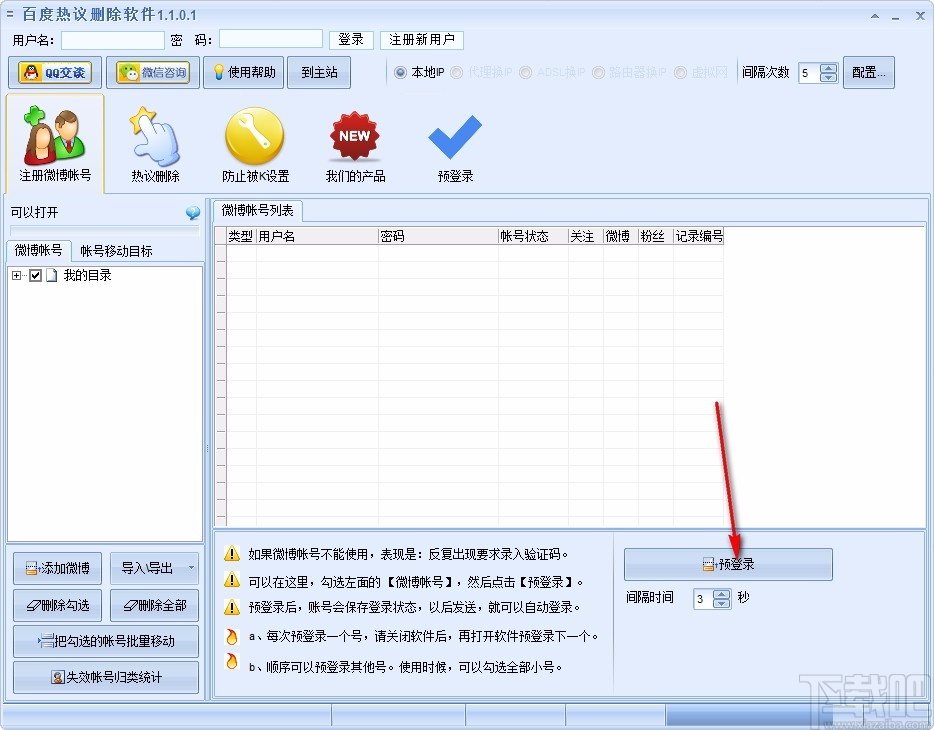Click the 登录 button
Image resolution: width=934 pixels, height=730 pixels.
tap(350, 40)
